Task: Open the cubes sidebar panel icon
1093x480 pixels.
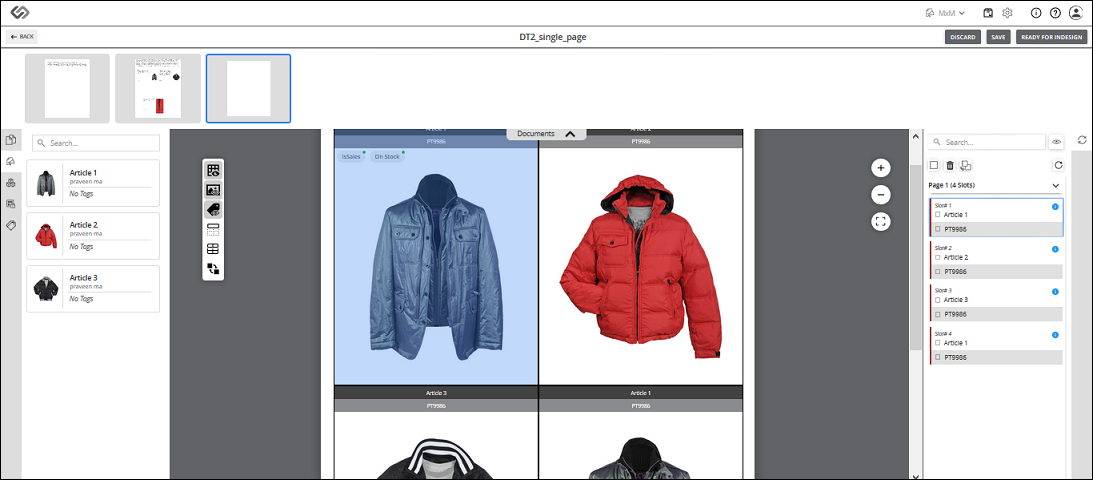Action: (x=10, y=183)
